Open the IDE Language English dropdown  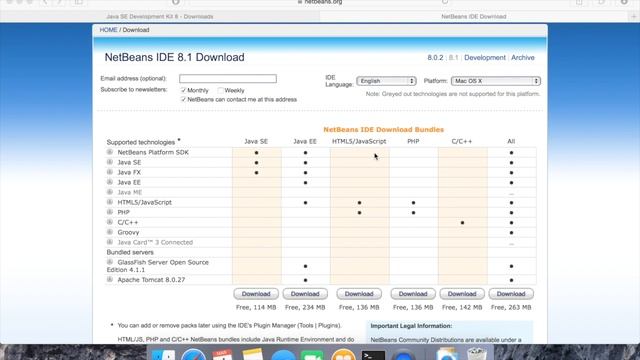[386, 81]
